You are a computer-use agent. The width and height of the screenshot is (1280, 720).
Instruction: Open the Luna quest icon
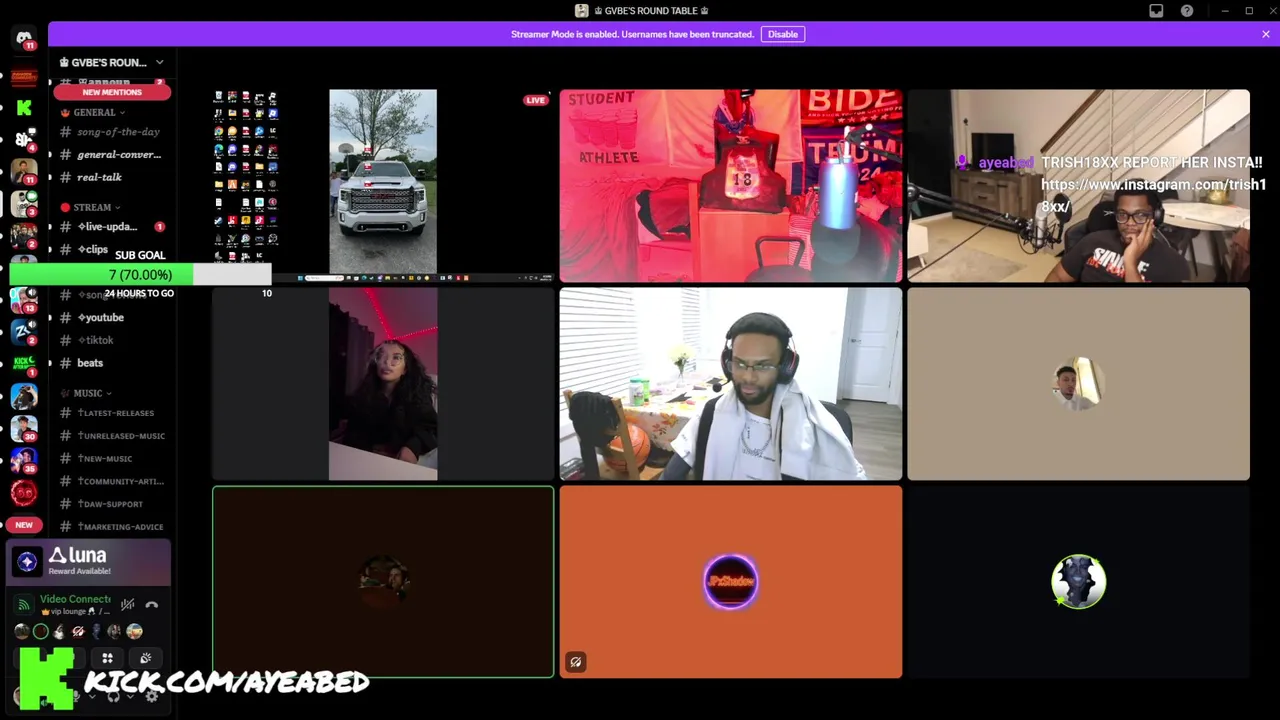click(x=27, y=562)
